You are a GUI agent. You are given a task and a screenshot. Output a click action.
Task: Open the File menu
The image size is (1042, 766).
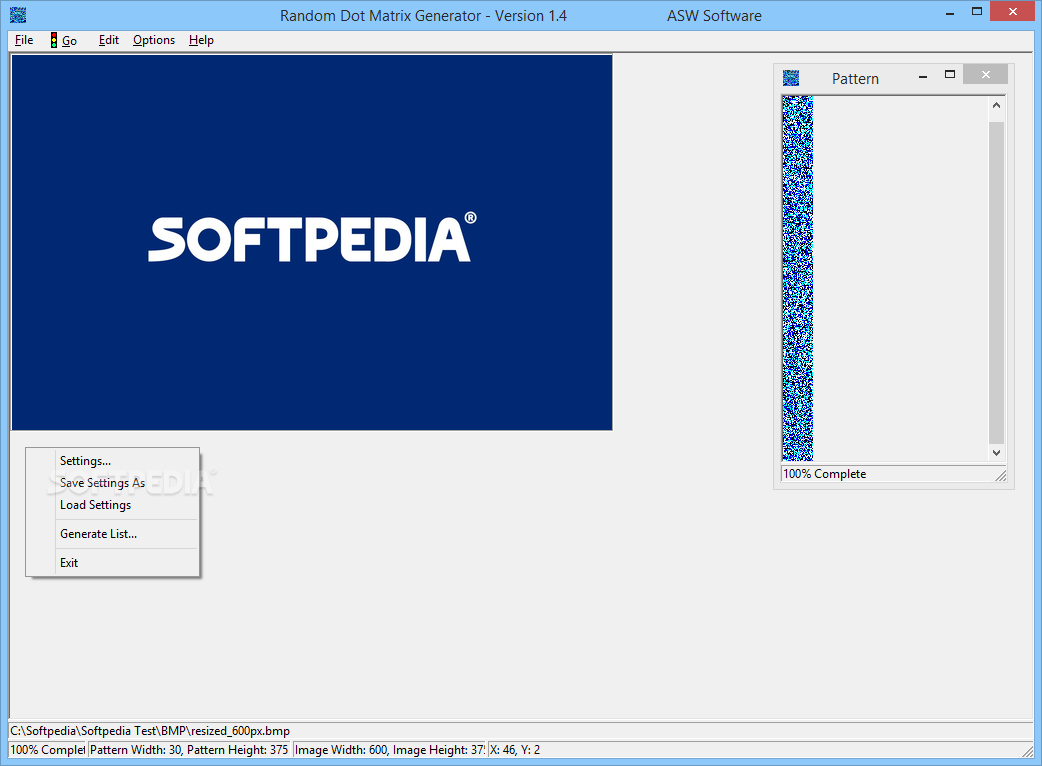tap(24, 40)
